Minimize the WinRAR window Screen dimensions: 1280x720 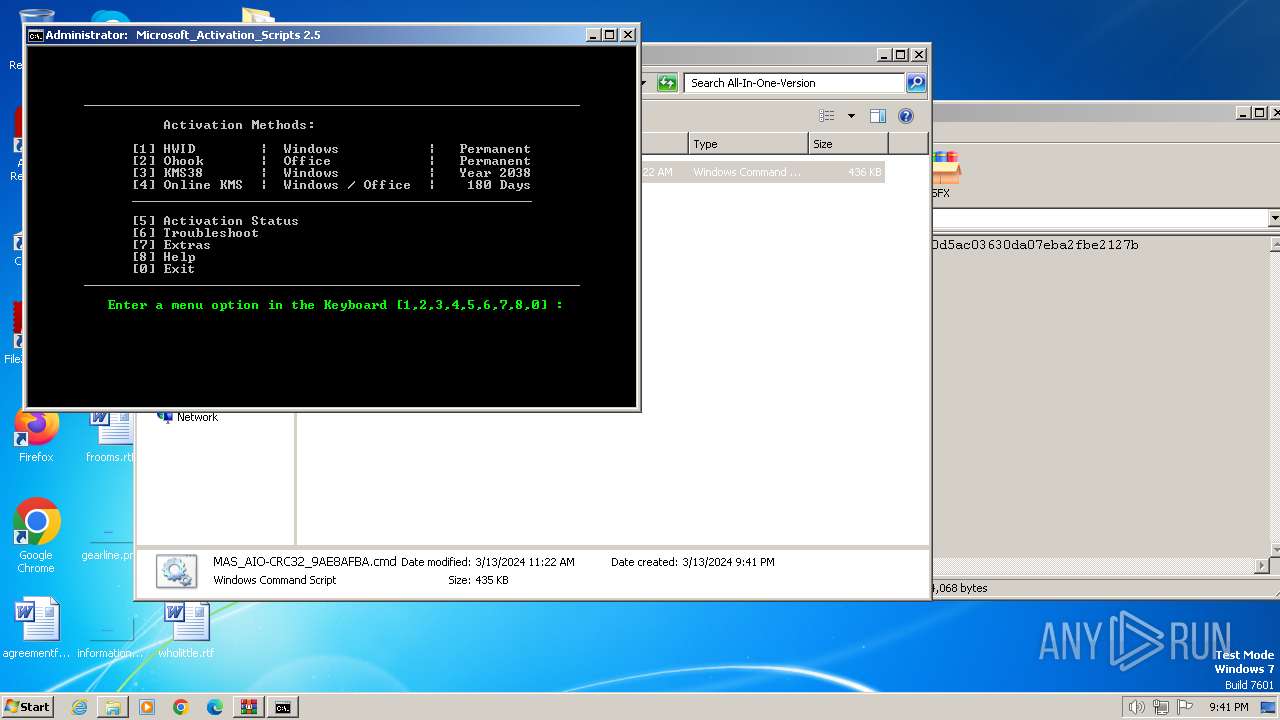pos(1243,113)
